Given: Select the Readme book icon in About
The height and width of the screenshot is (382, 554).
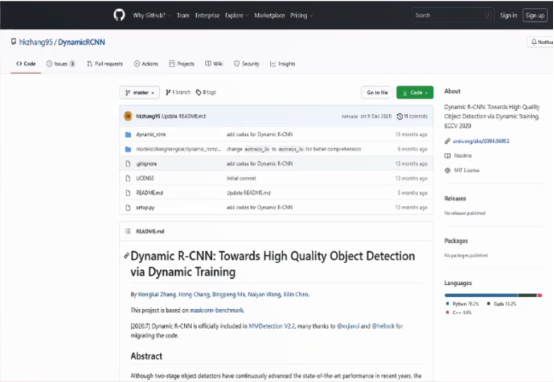Looking at the screenshot, I should pos(447,155).
